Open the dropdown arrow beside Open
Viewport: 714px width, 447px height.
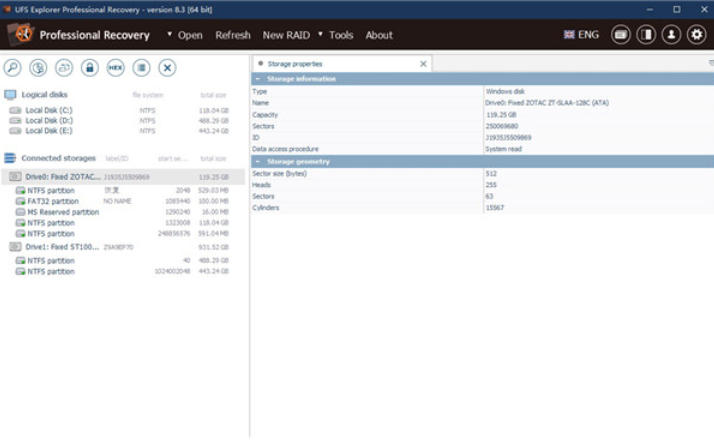point(170,34)
